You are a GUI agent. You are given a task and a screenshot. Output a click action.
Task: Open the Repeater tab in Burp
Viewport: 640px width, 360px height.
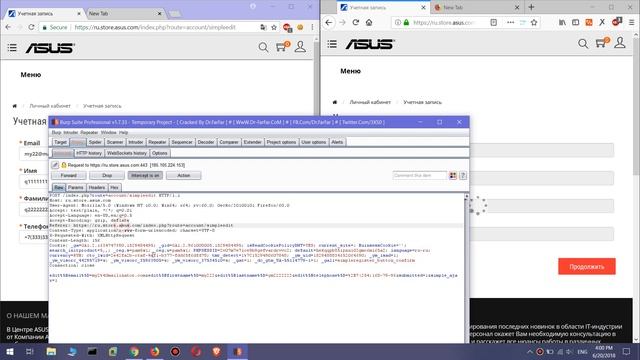(x=157, y=142)
